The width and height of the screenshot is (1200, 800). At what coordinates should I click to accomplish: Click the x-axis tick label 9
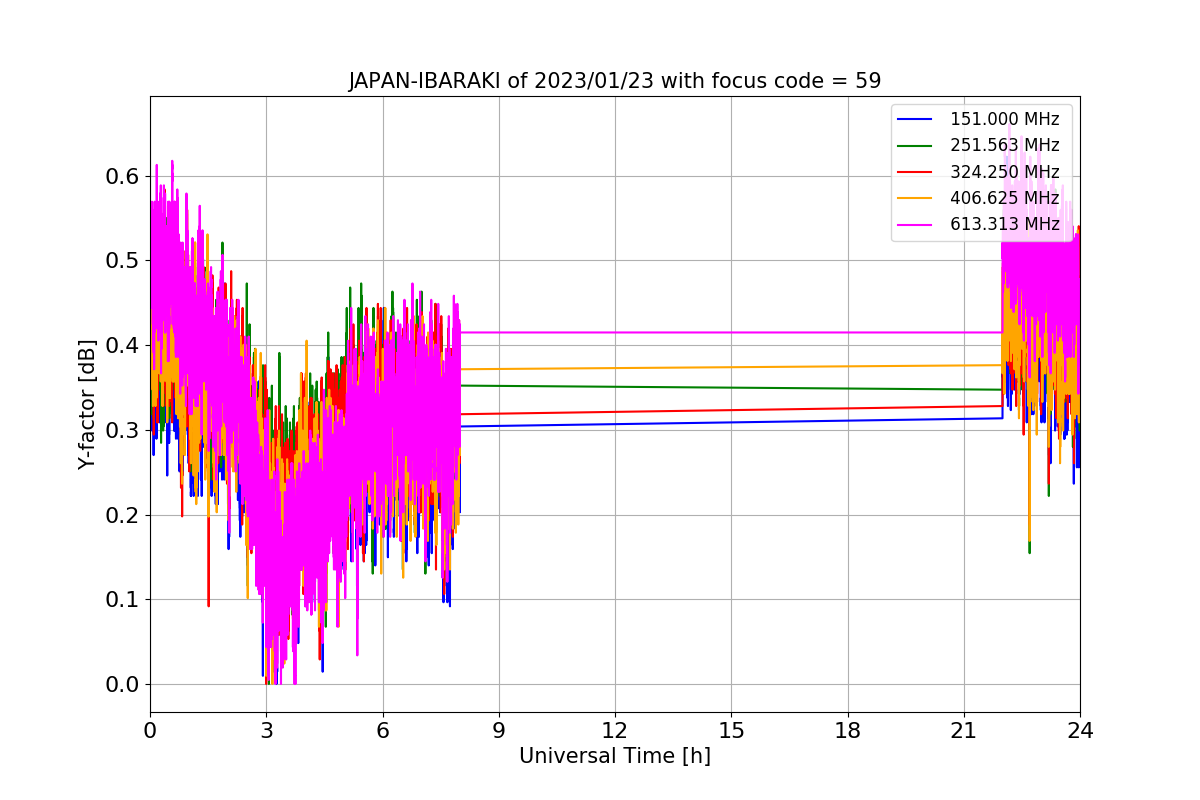499,730
